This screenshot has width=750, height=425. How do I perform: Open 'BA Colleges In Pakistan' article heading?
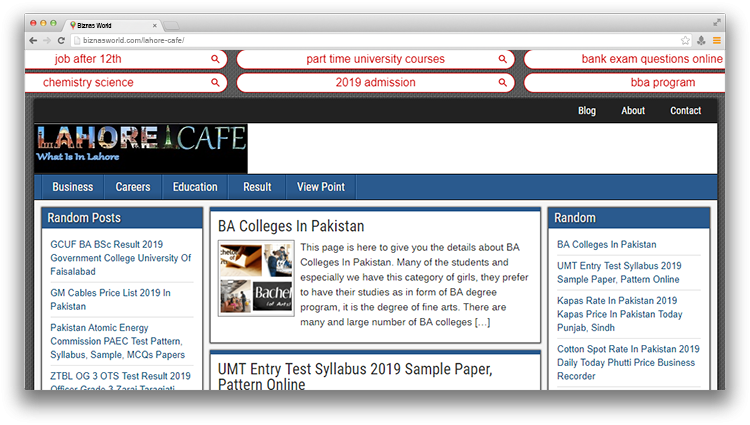(x=291, y=226)
